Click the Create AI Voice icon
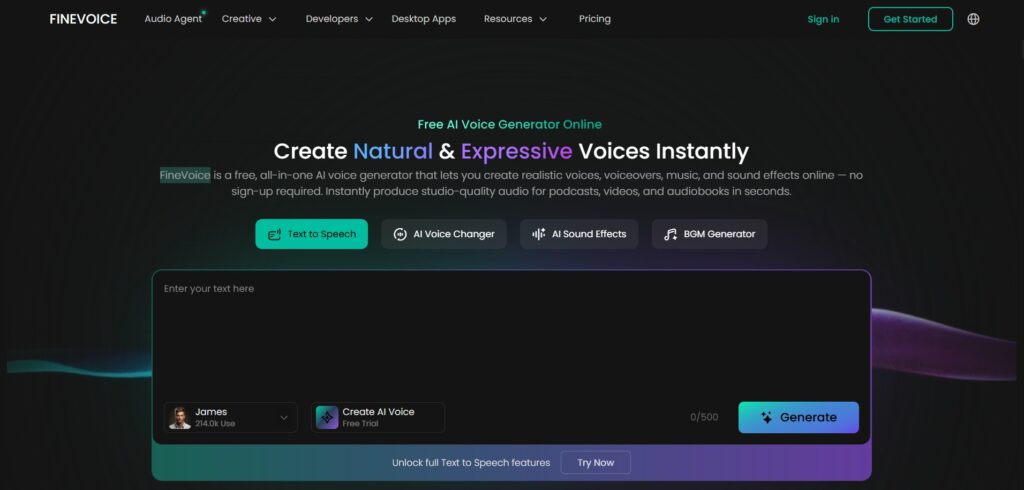Viewport: 1024px width, 490px height. pos(327,417)
